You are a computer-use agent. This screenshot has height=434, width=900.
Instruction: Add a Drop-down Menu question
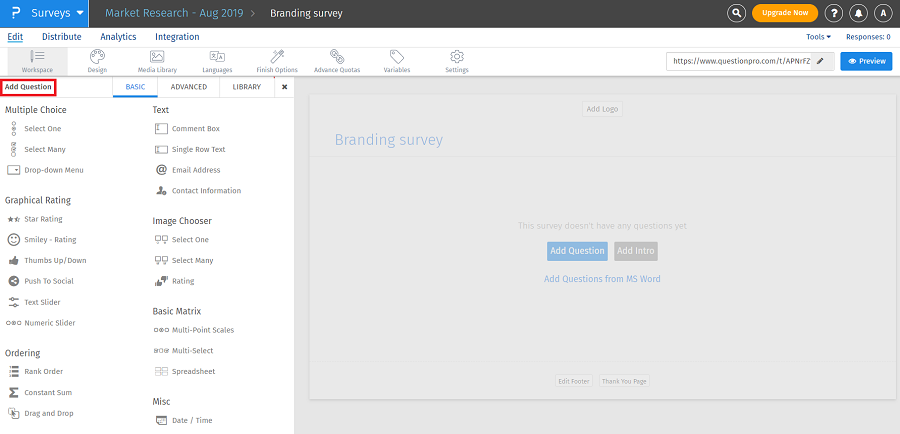coord(53,170)
